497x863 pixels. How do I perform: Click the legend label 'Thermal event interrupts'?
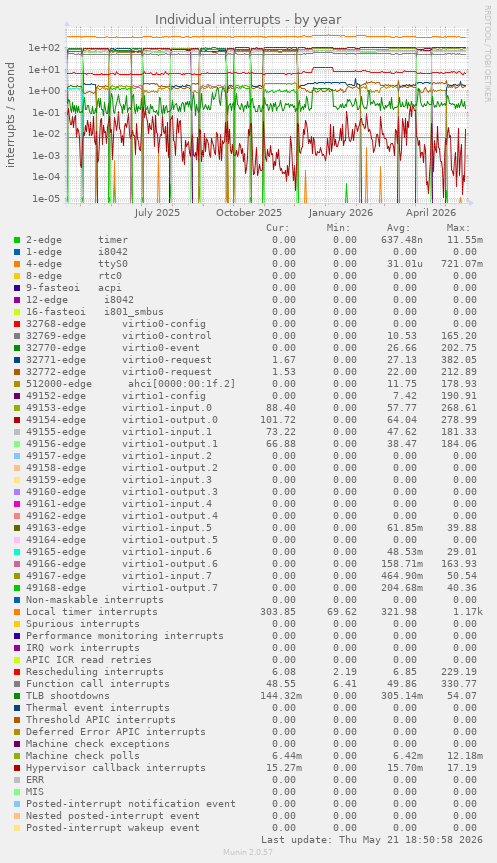(97, 708)
